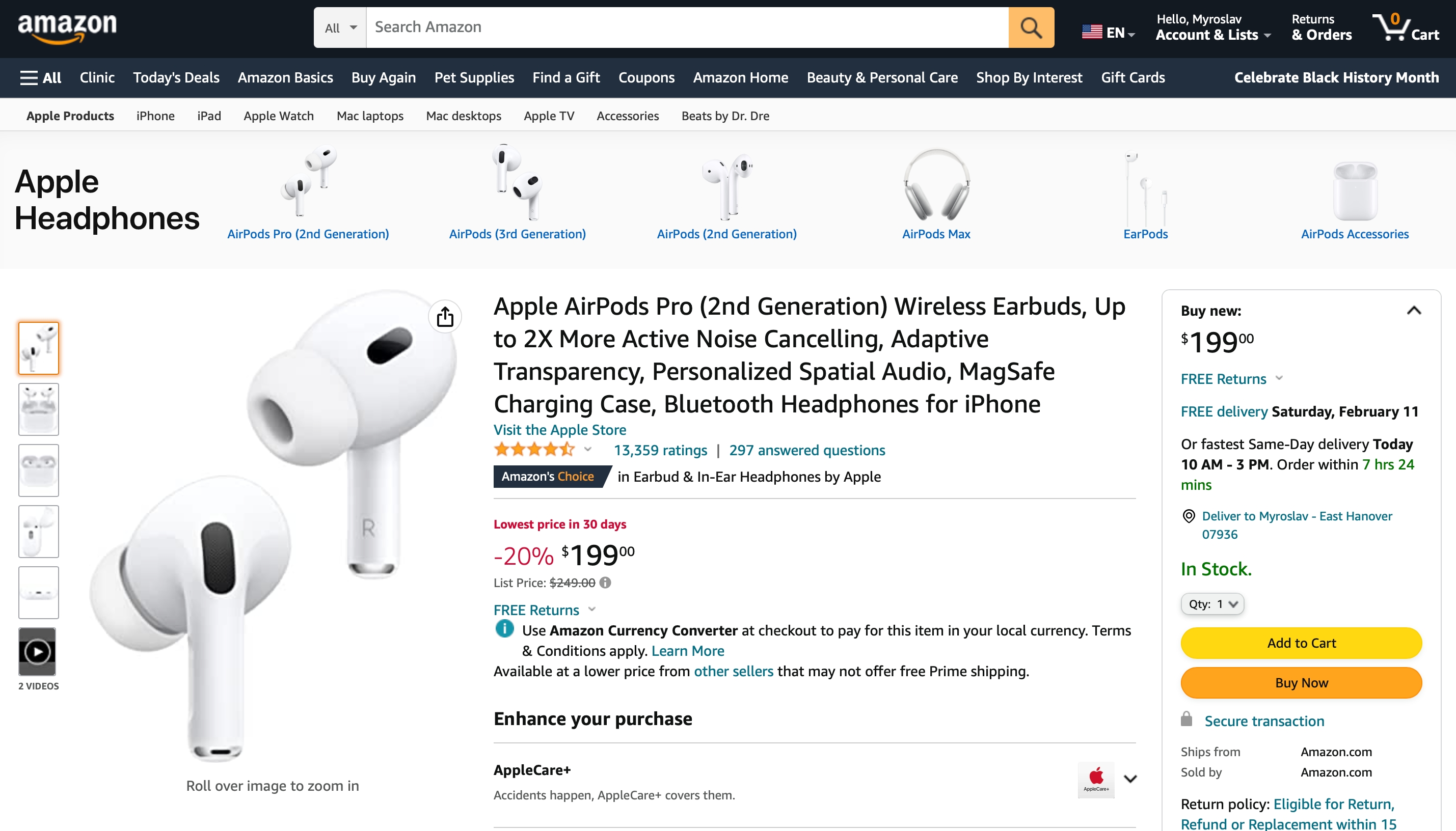1456x831 pixels.
Task: Open the Qty quantity dropdown
Action: coord(1212,604)
